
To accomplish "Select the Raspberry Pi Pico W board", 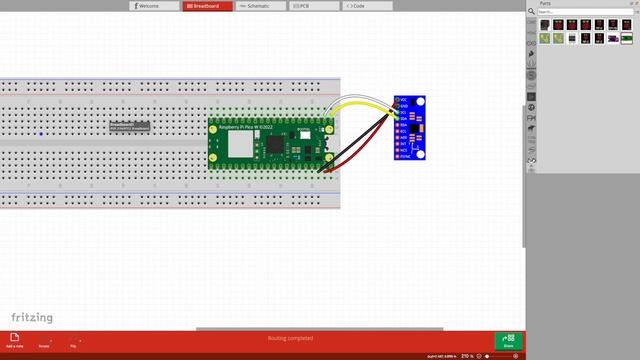I will point(271,144).
